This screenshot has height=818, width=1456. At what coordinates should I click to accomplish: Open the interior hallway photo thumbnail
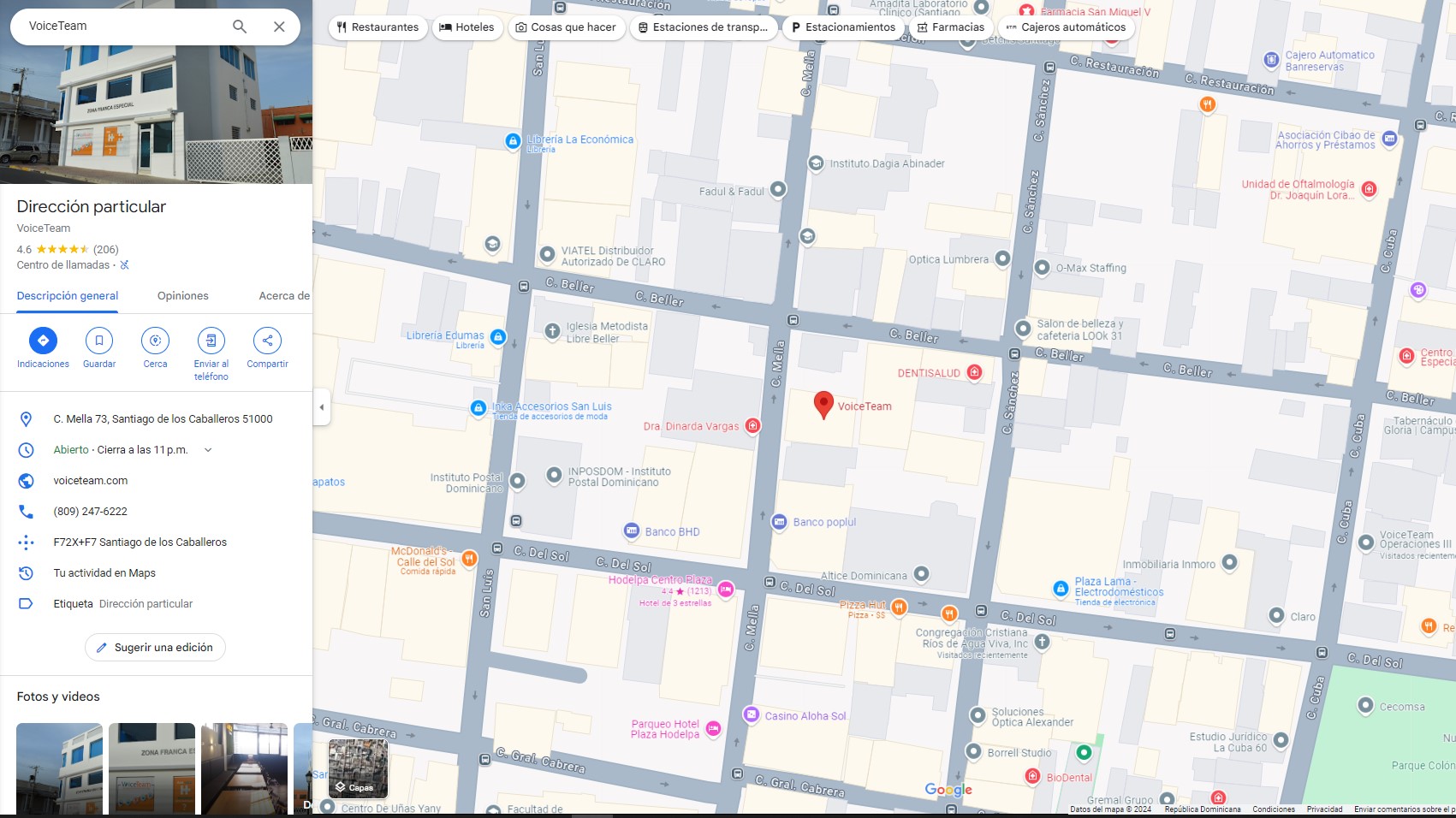244,768
